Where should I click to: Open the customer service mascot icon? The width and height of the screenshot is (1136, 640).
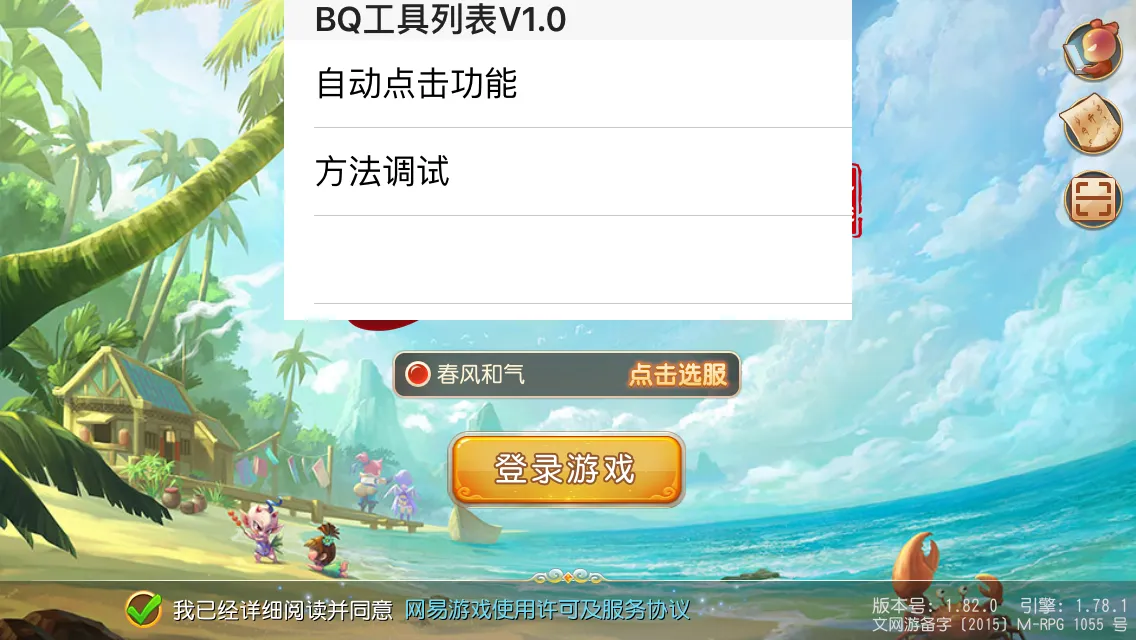pos(1093,49)
